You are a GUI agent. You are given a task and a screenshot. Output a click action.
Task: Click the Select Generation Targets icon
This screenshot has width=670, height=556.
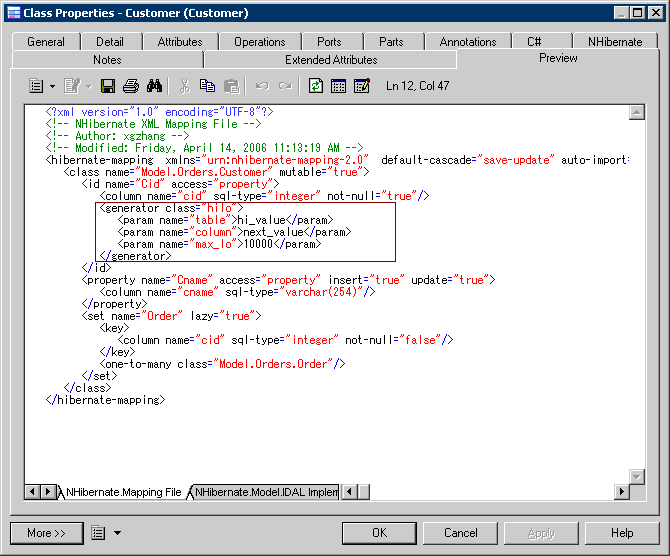[x=338, y=86]
